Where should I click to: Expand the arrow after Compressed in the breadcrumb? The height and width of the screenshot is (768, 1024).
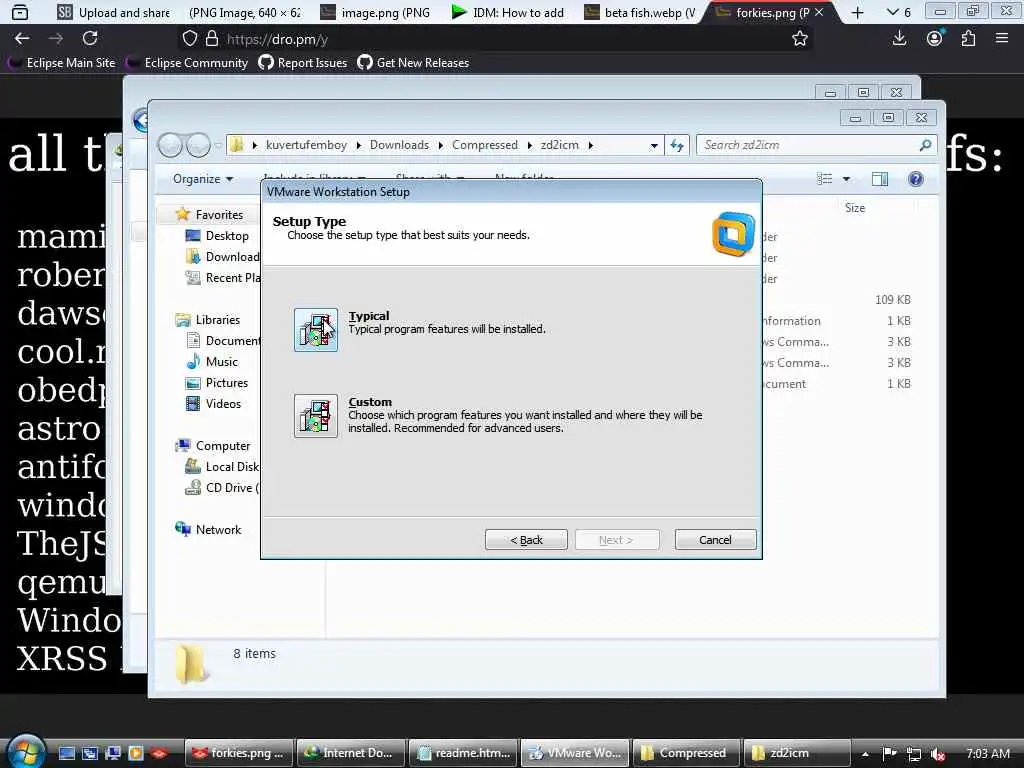tap(530, 145)
